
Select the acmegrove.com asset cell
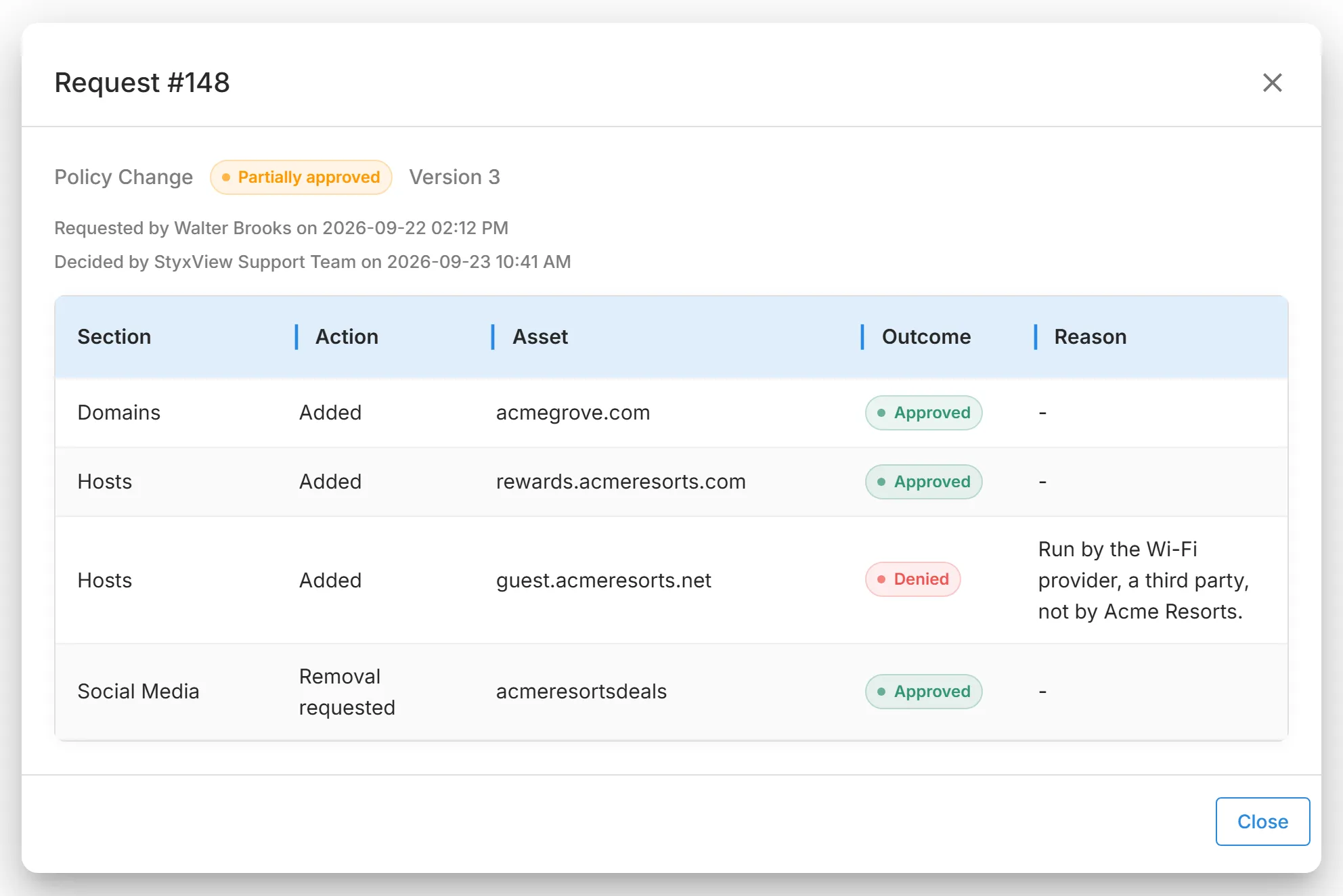tap(573, 413)
